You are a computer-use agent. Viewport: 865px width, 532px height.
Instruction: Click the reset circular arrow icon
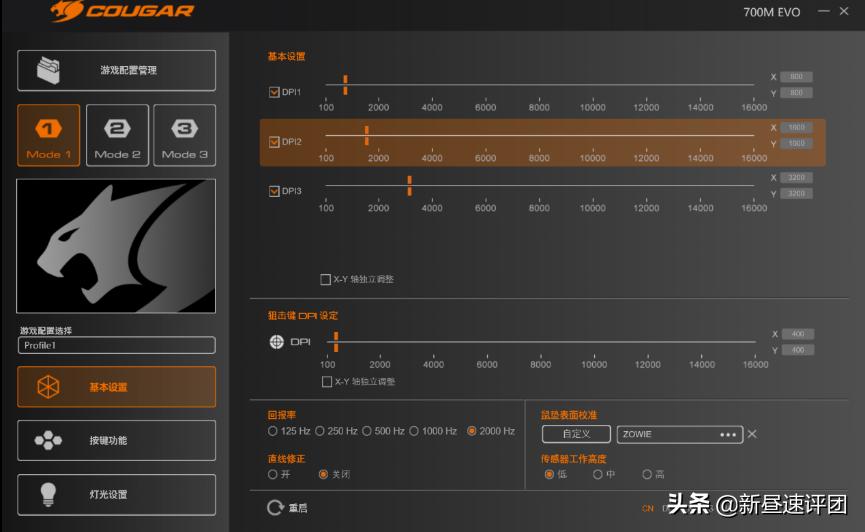click(x=275, y=508)
